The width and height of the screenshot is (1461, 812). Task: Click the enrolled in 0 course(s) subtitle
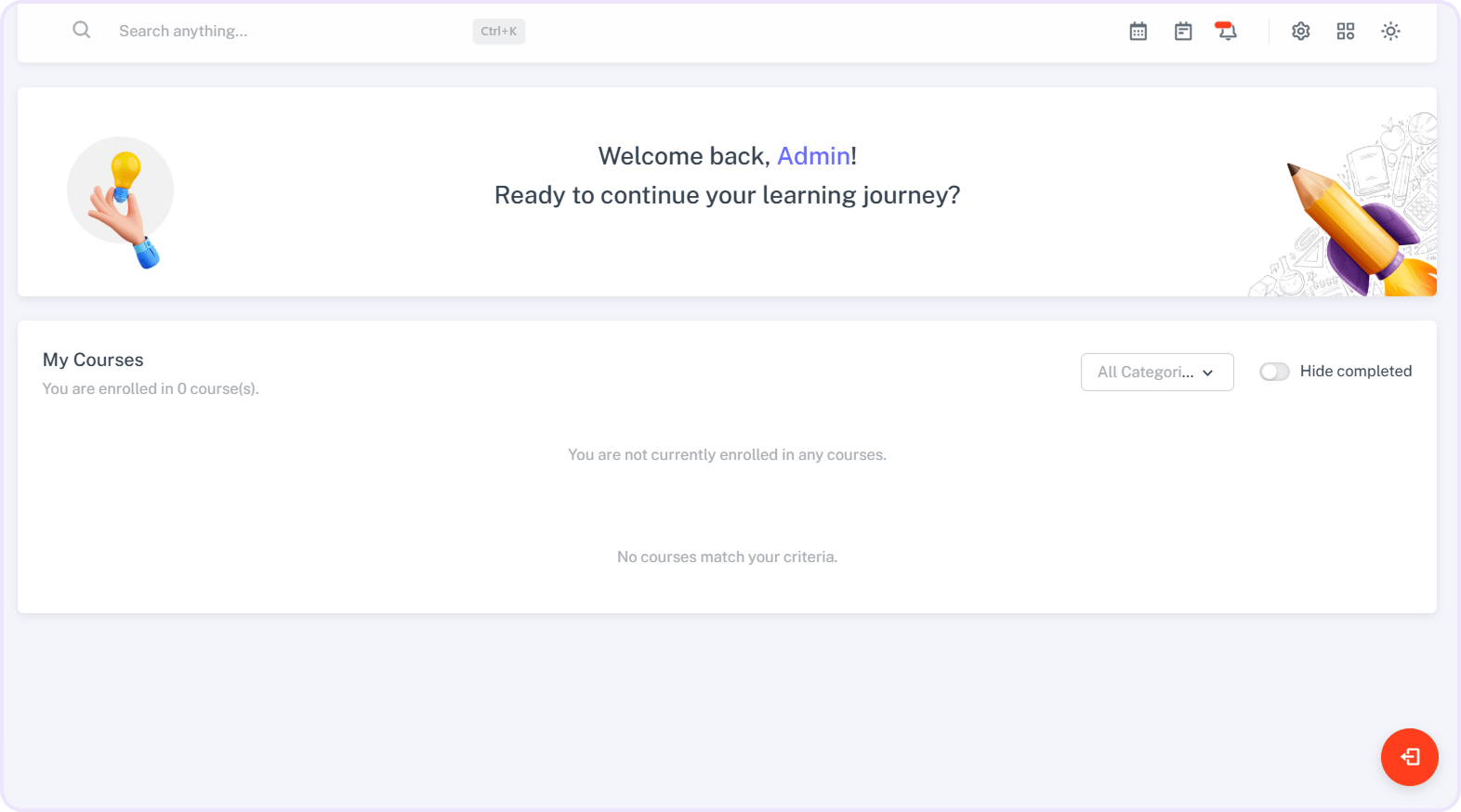[151, 388]
